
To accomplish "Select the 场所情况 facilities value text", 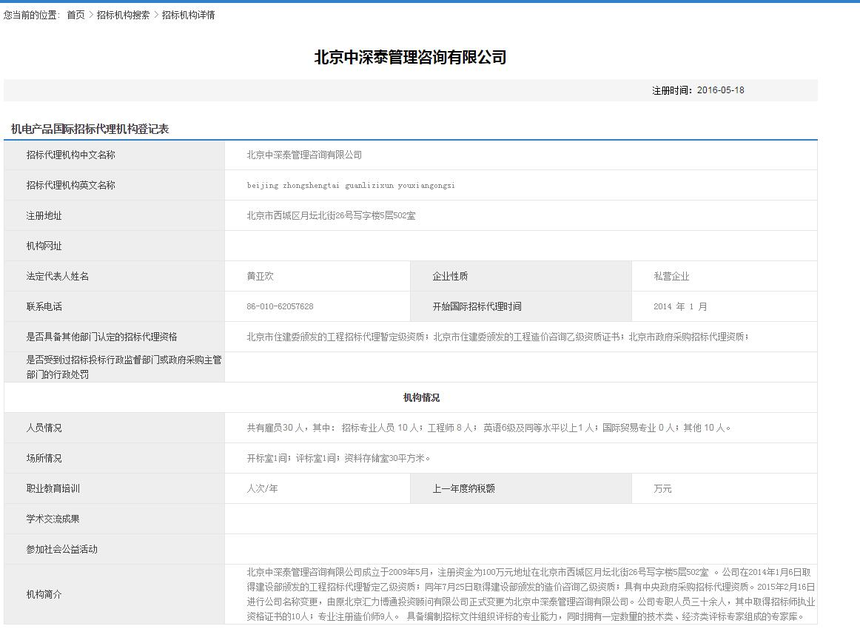I will click(338, 458).
